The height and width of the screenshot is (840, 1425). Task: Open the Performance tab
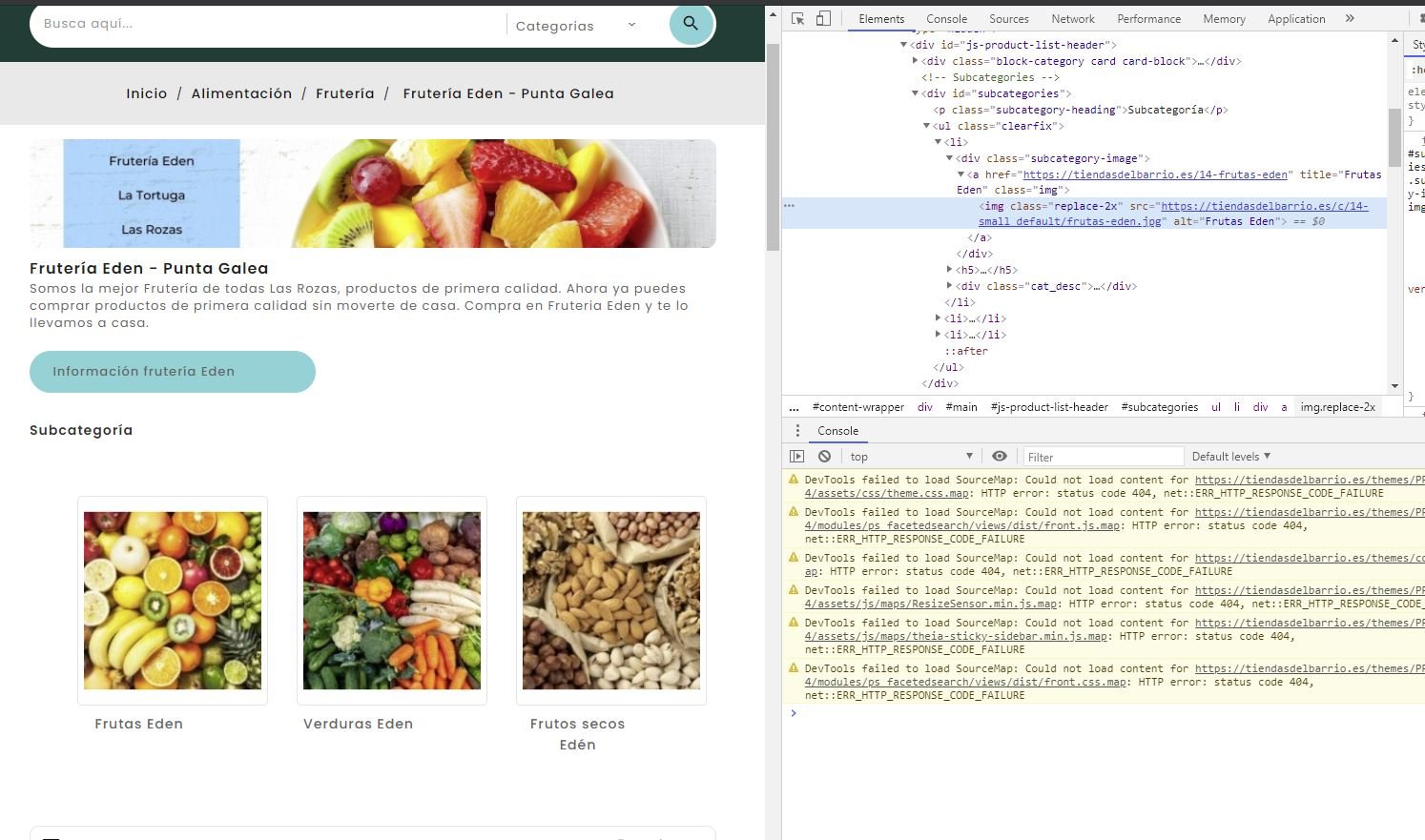(1148, 18)
